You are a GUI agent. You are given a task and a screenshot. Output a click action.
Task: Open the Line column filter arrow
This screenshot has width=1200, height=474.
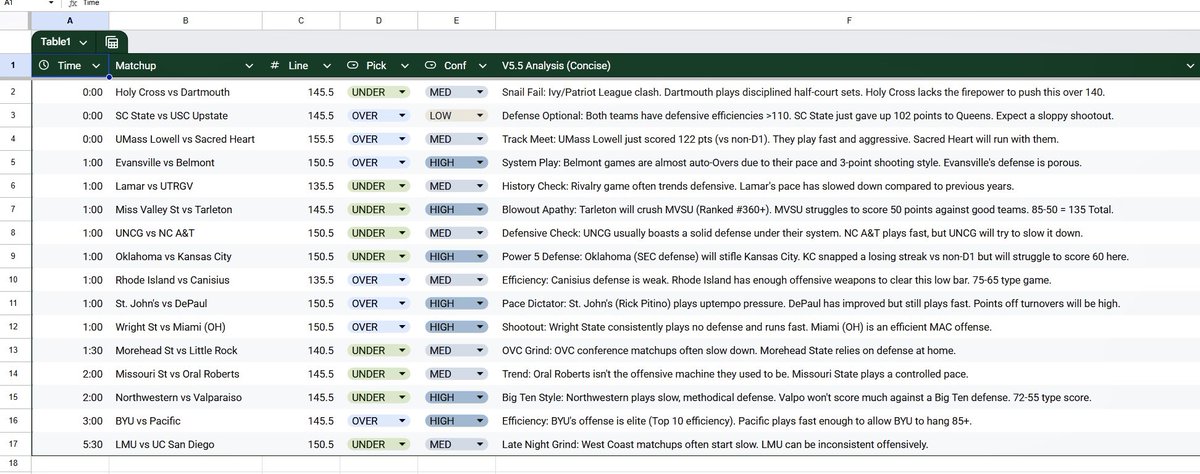[x=325, y=65]
